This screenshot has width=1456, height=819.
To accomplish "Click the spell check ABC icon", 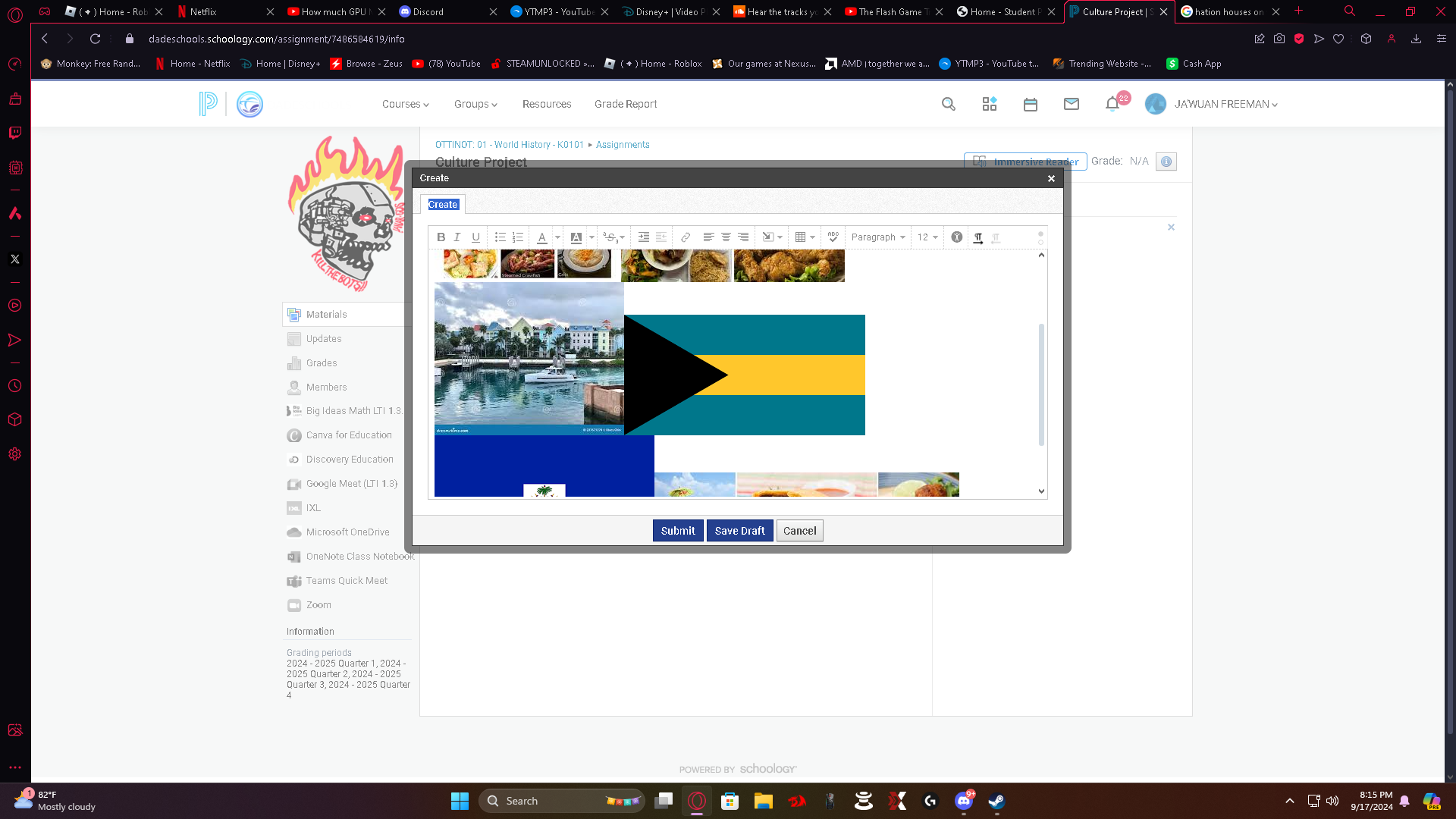I will [833, 237].
